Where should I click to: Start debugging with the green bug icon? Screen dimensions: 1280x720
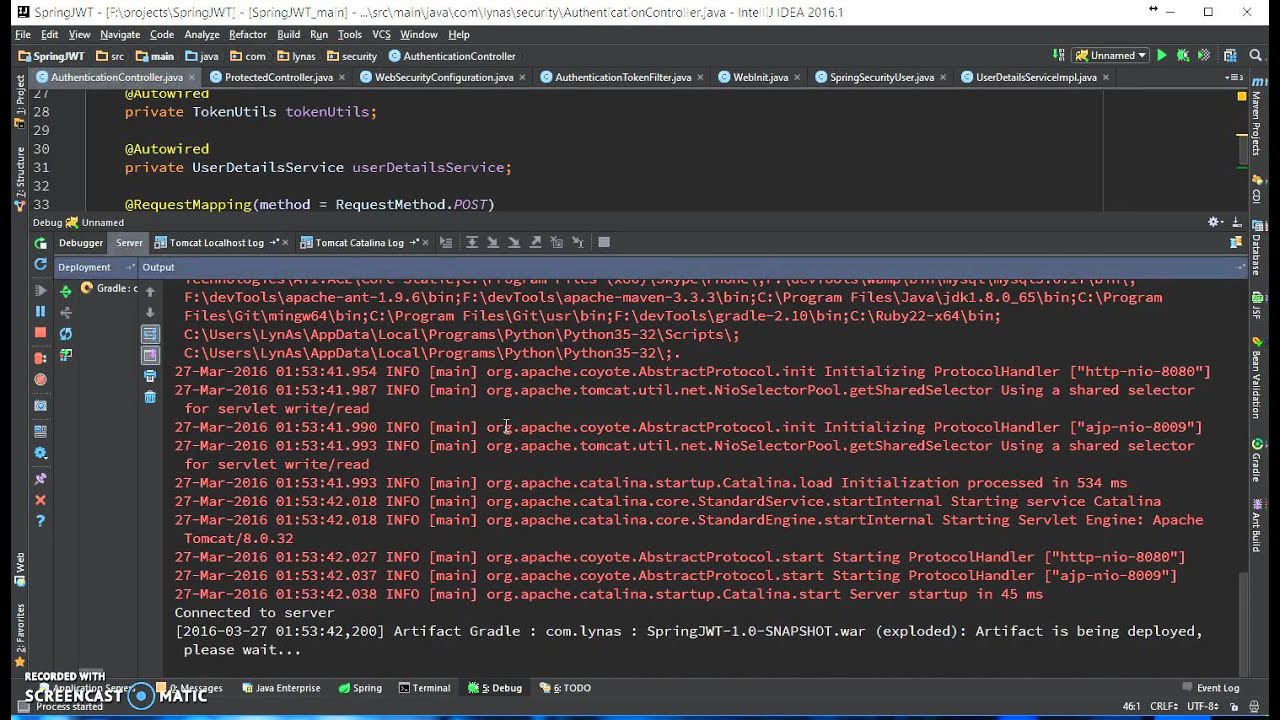[1183, 56]
